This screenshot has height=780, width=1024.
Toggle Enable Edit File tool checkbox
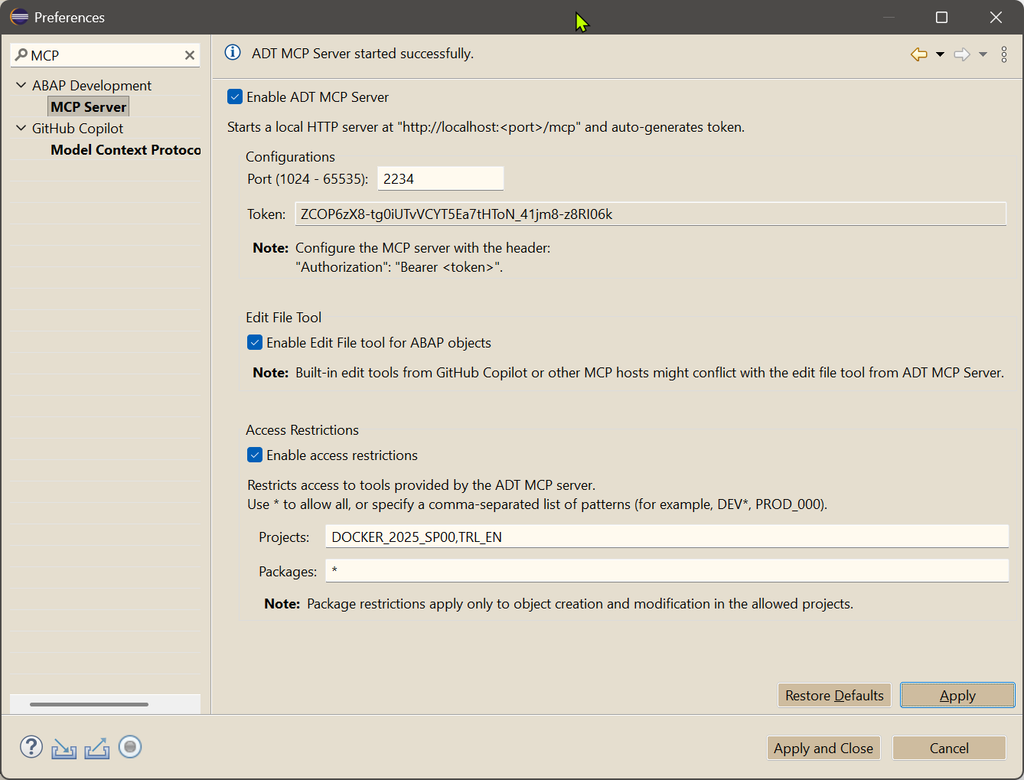(x=255, y=342)
